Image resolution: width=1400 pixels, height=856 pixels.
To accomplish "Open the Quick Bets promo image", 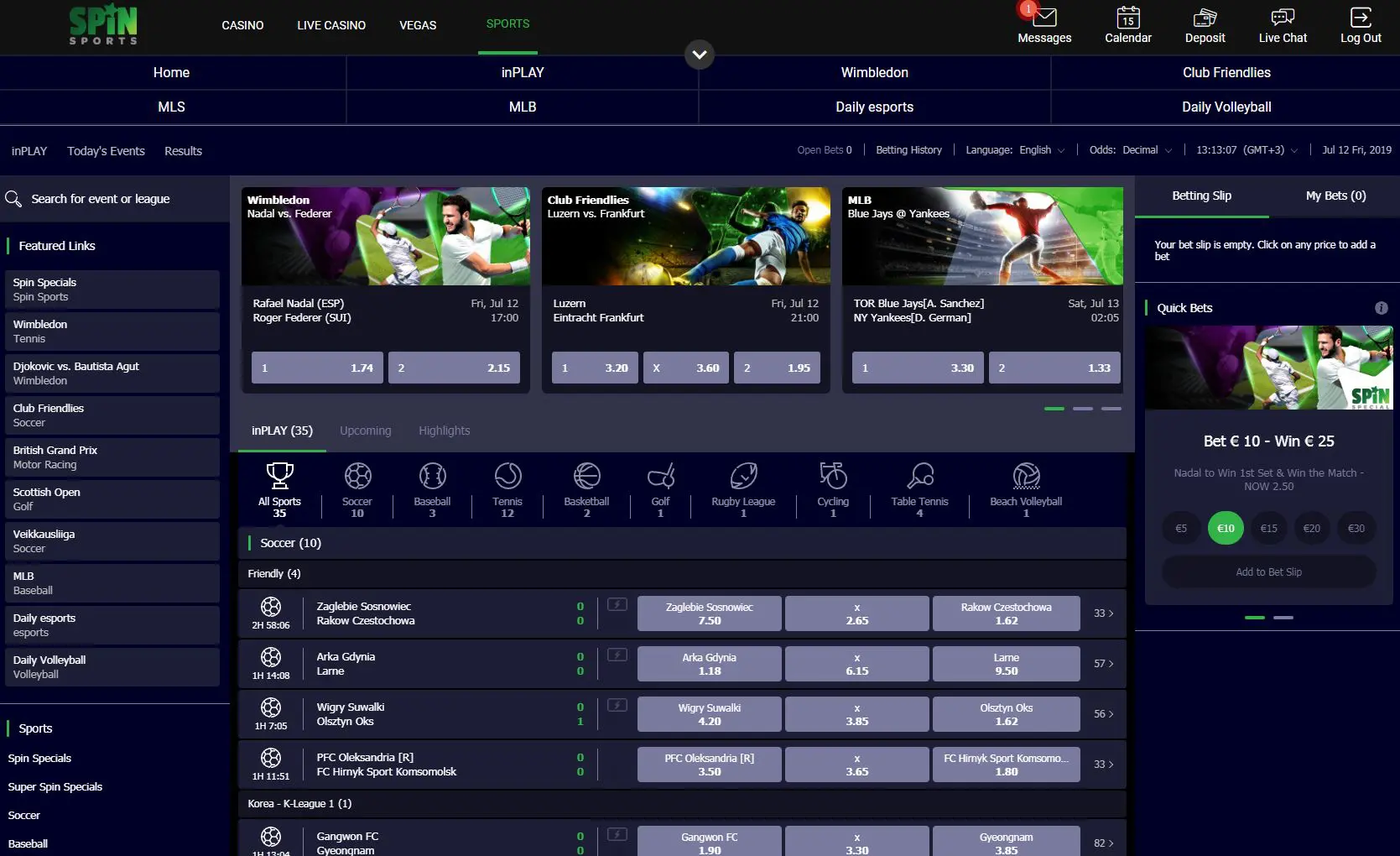I will 1268,368.
